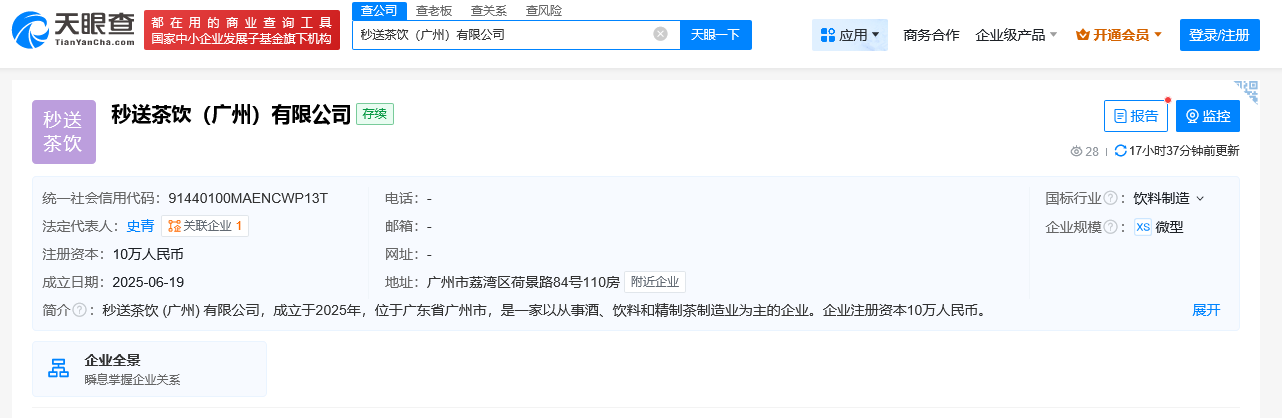
Task: Click the company title 秒送茶饮（广州）有限公司
Action: pos(231,114)
